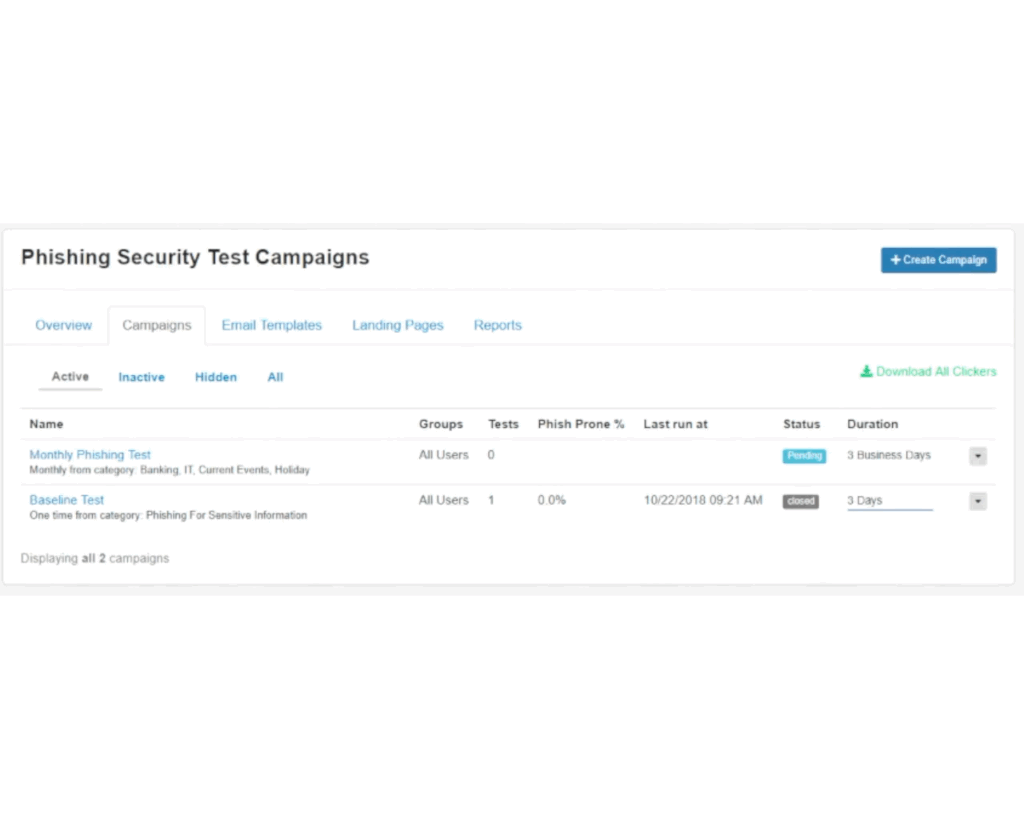Open the Email Templates tab
This screenshot has width=1024, height=819.
271,325
